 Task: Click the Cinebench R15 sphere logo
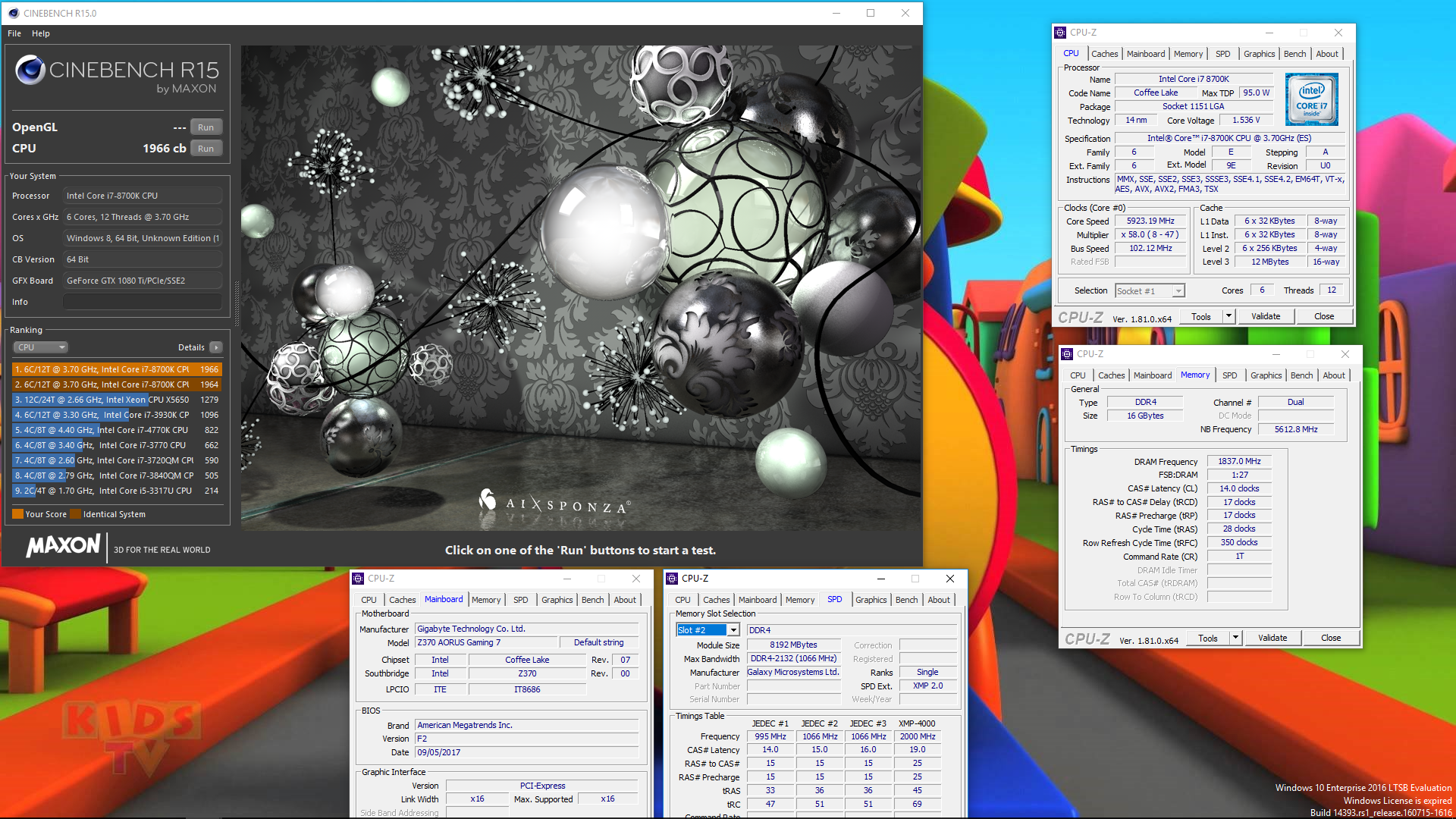point(30,70)
